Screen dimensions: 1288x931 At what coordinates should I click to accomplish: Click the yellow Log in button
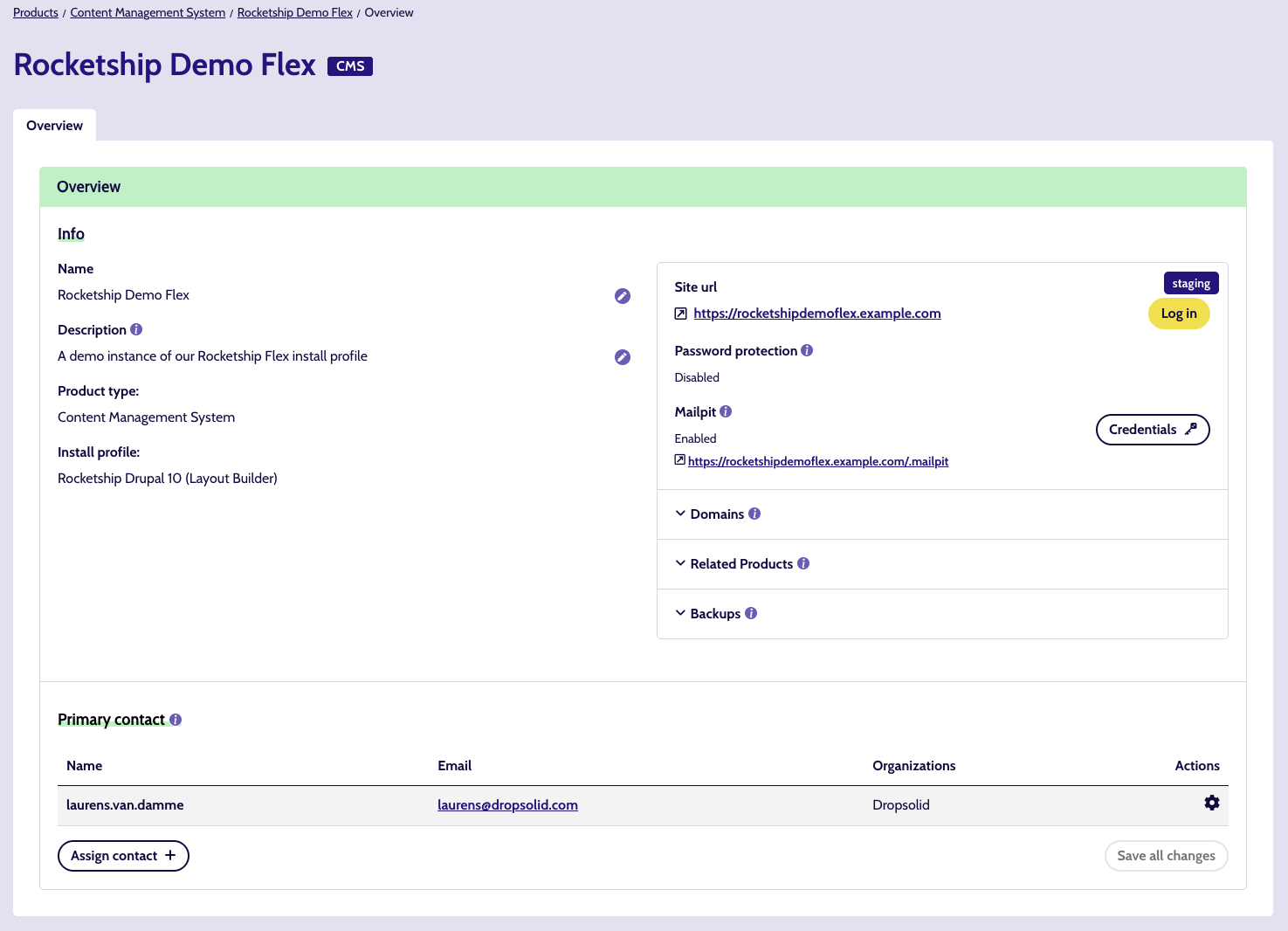tap(1179, 314)
